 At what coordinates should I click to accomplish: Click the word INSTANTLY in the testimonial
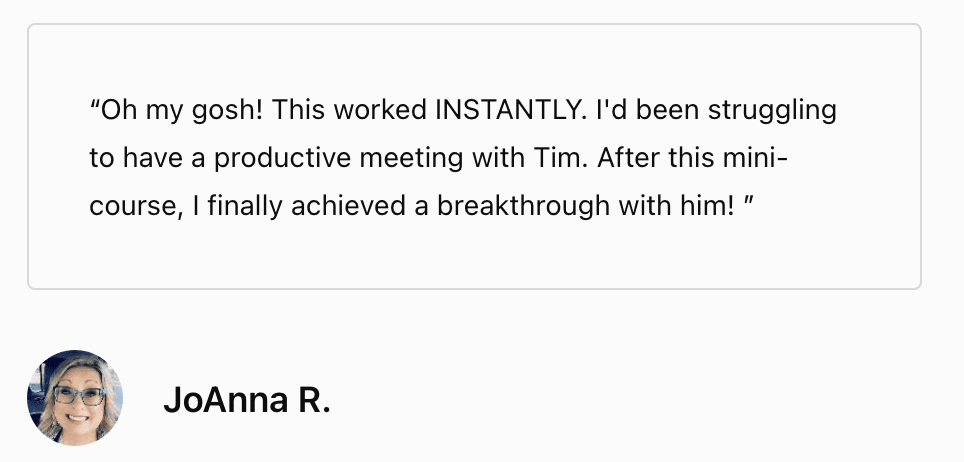click(503, 109)
